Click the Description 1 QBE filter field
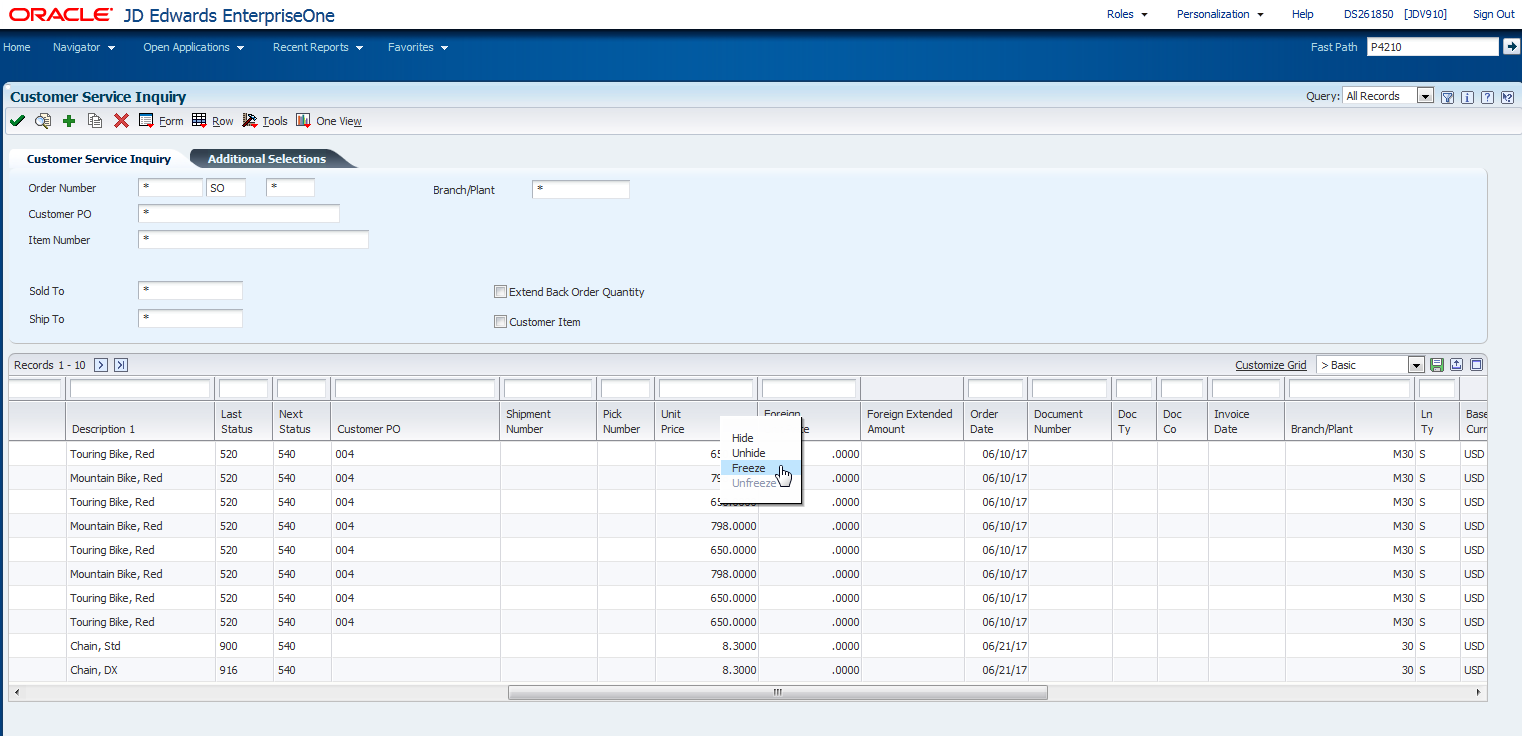Viewport: 1522px width, 736px height. 140,388
